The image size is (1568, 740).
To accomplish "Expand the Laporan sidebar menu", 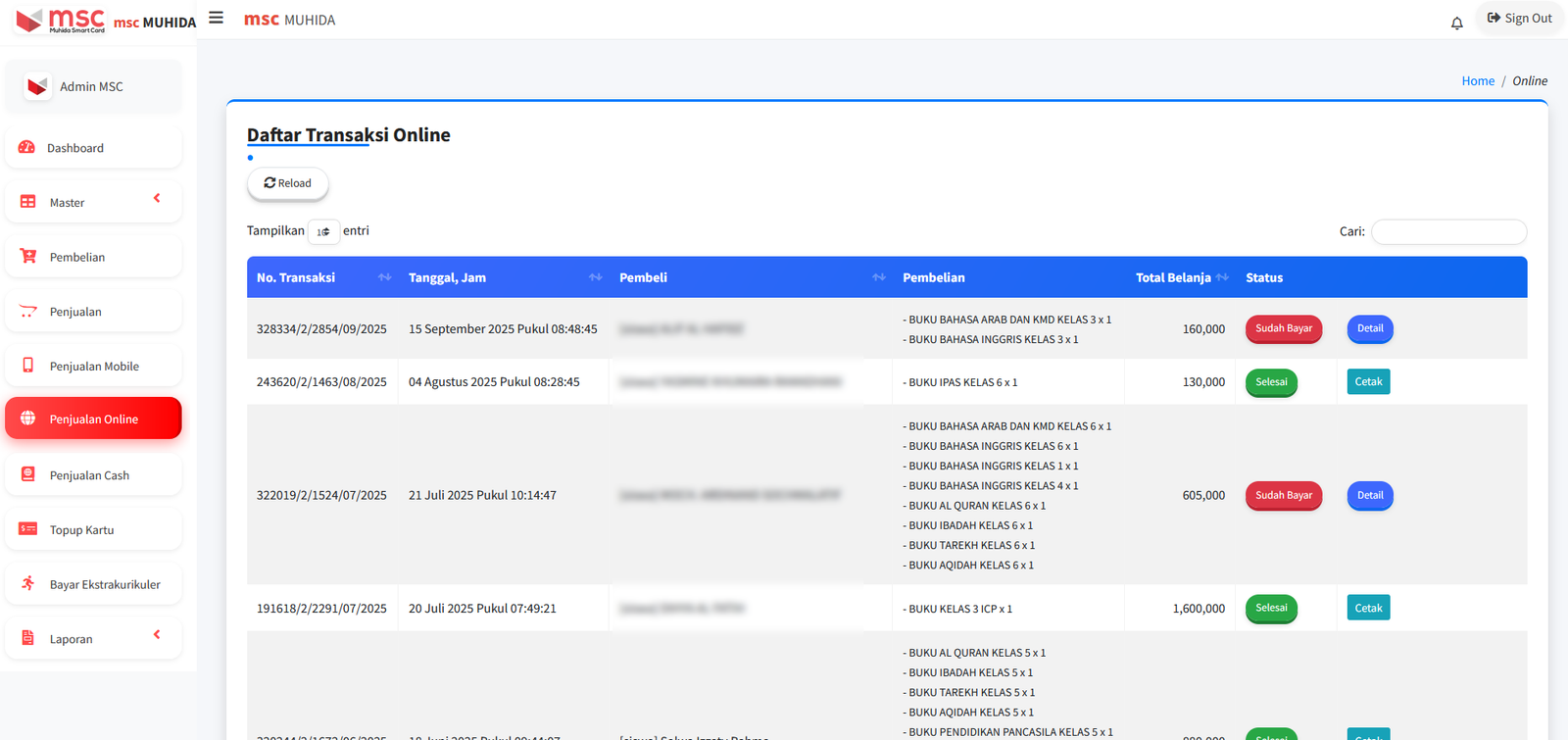I will point(93,638).
